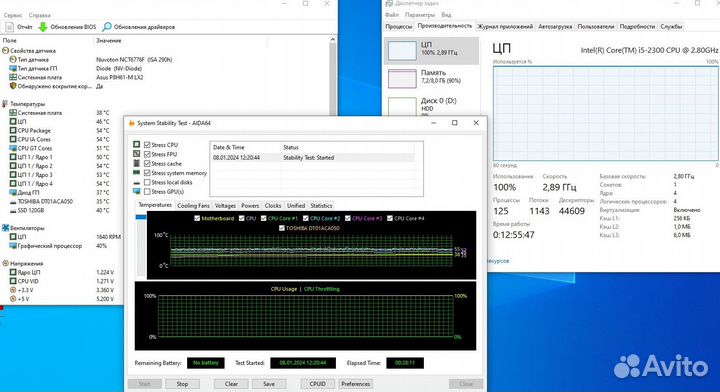The width and height of the screenshot is (720, 392).
Task: Click the resource monitor link in Task Manager
Action: coord(498,261)
